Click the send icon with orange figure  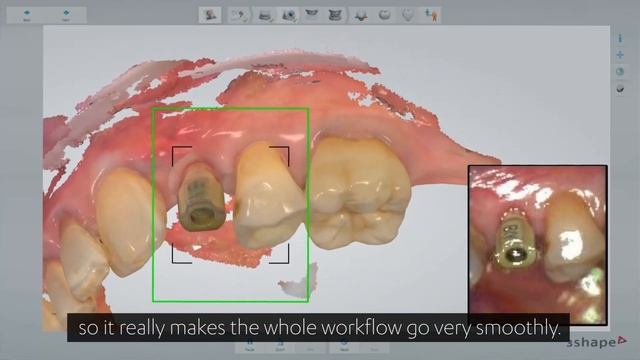pyautogui.click(x=431, y=16)
